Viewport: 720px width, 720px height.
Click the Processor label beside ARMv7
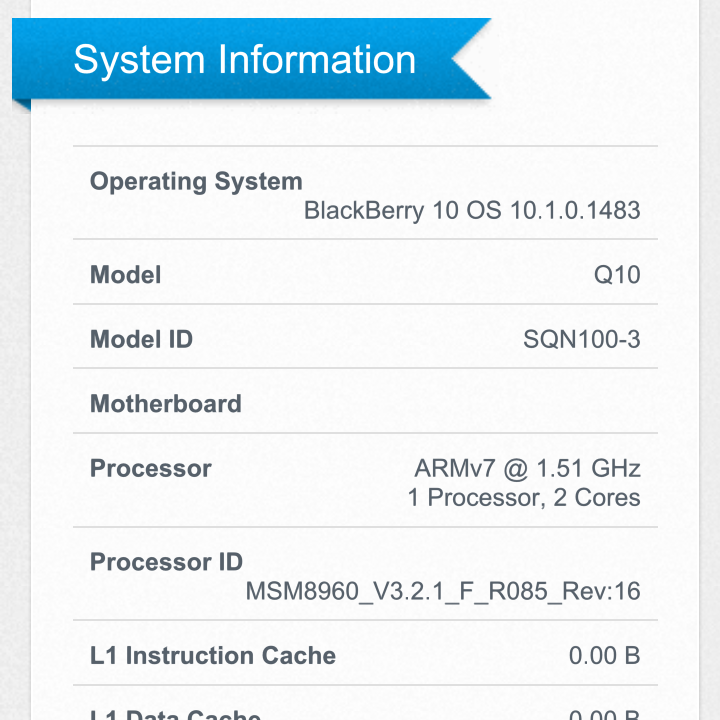pos(151,469)
